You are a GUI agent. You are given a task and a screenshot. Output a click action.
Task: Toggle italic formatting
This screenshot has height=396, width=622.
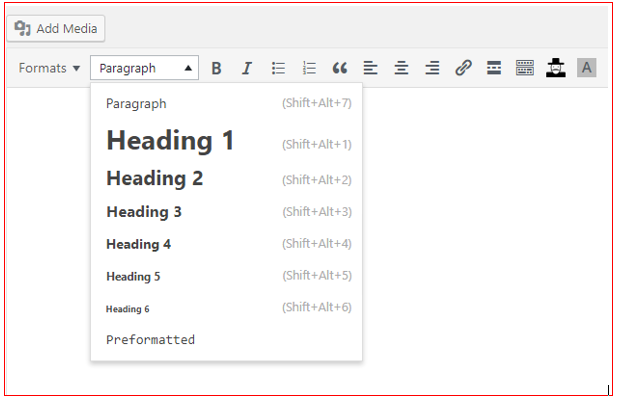tap(247, 68)
